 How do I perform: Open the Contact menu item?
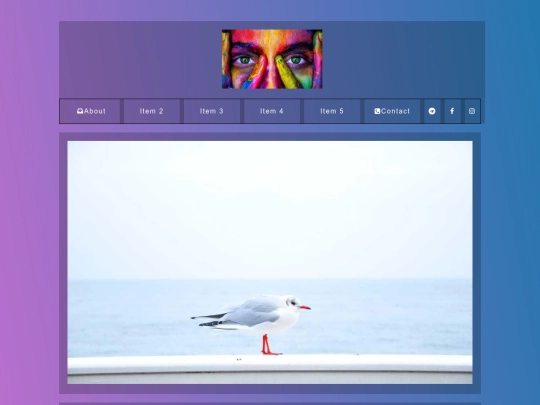click(x=392, y=111)
